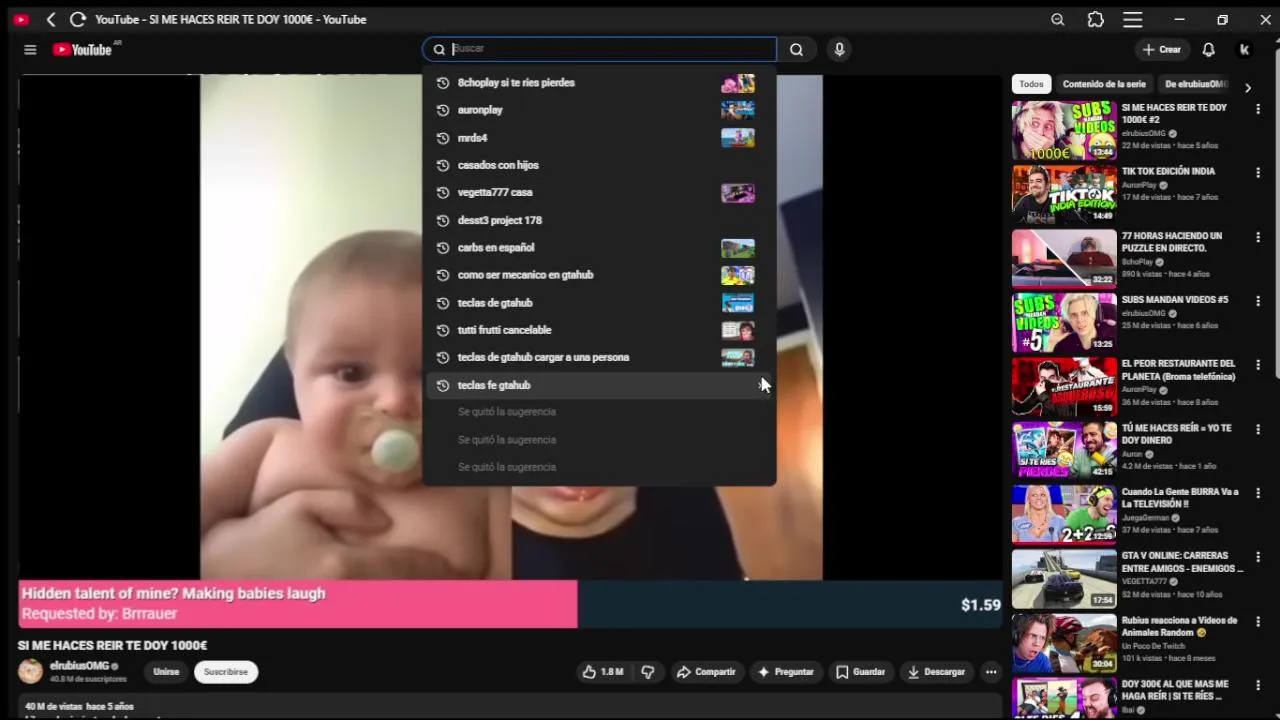Reload the page with the refresh icon
This screenshot has width=1280, height=720.
77,19
